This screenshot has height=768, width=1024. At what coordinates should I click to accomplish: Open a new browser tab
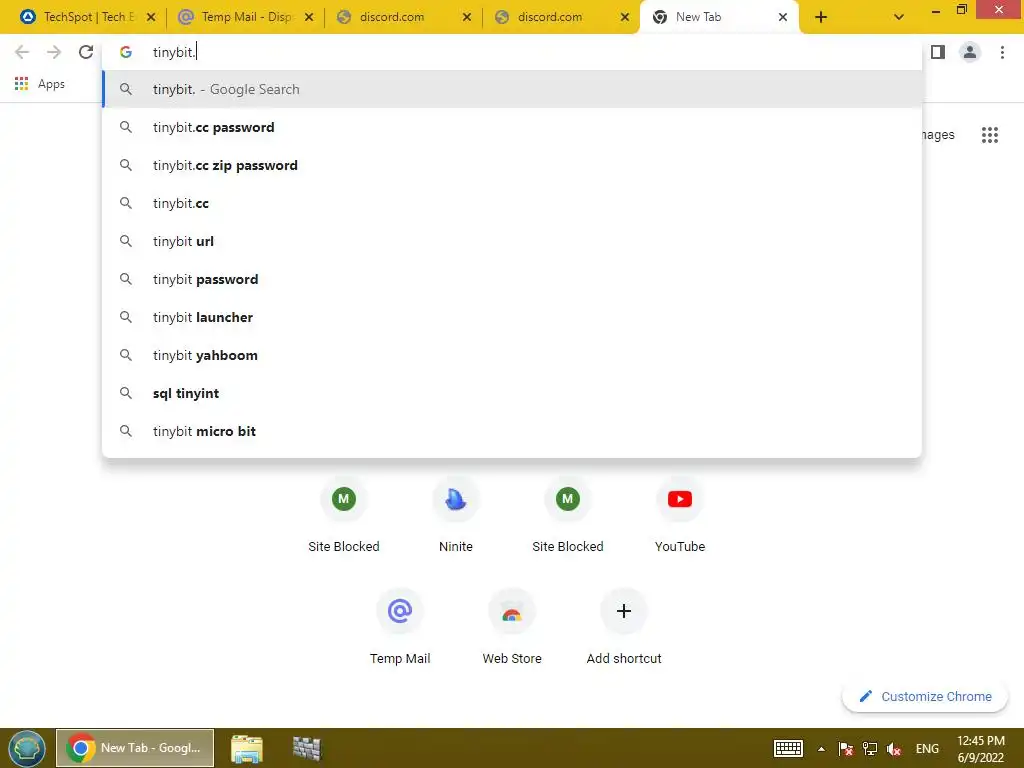coord(821,17)
